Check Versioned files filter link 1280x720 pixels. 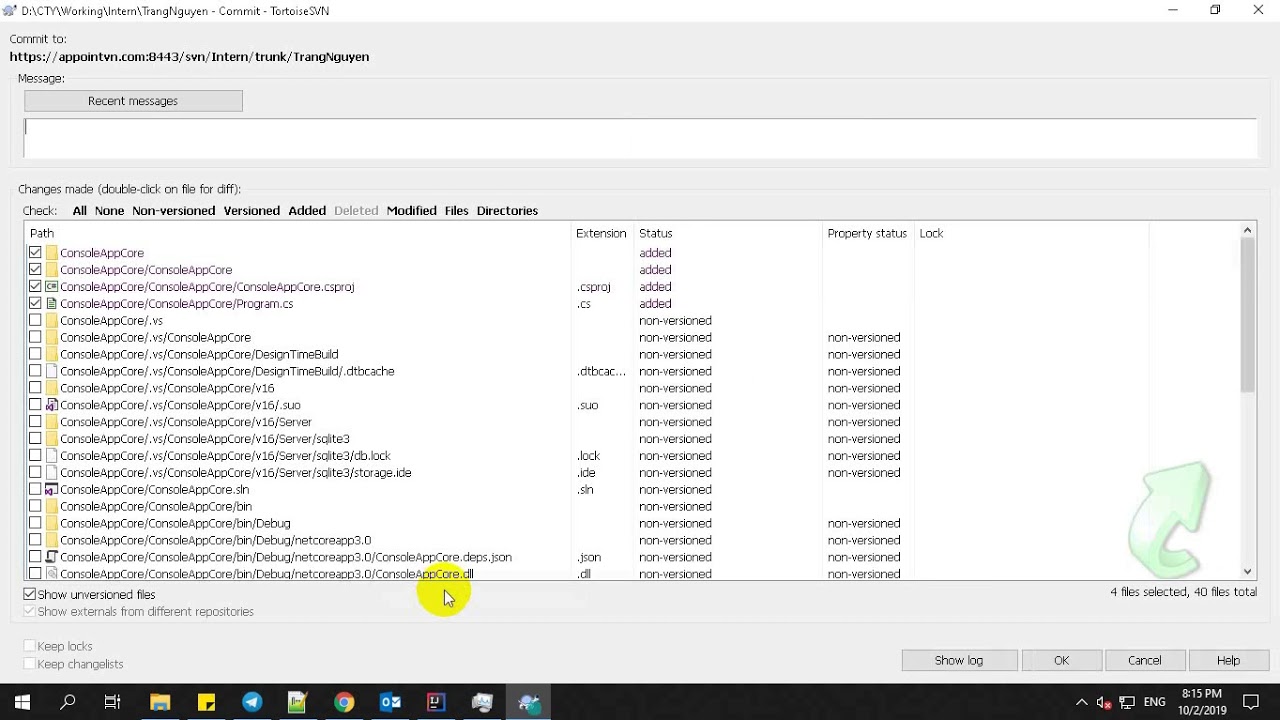pos(251,211)
